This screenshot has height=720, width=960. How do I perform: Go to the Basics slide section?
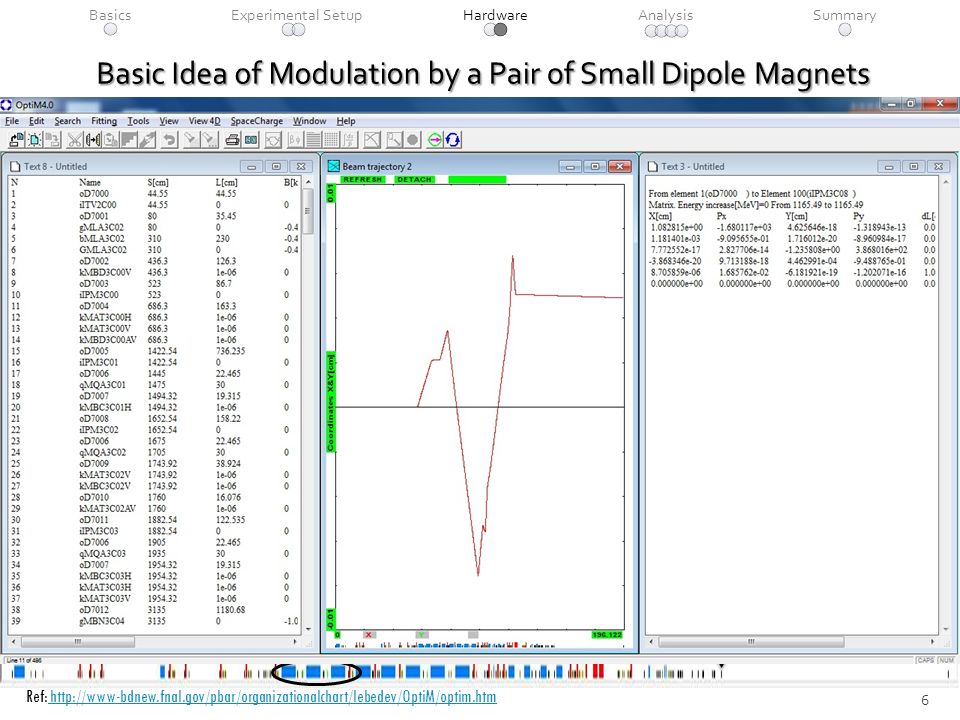(110, 15)
